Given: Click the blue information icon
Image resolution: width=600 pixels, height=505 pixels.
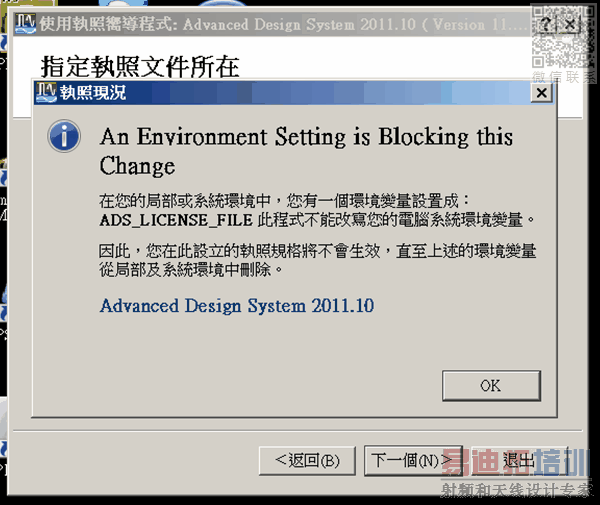Looking at the screenshot, I should click(x=65, y=136).
